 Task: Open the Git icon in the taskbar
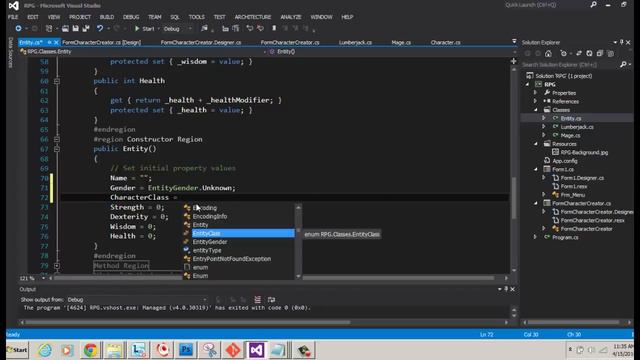click(233, 350)
